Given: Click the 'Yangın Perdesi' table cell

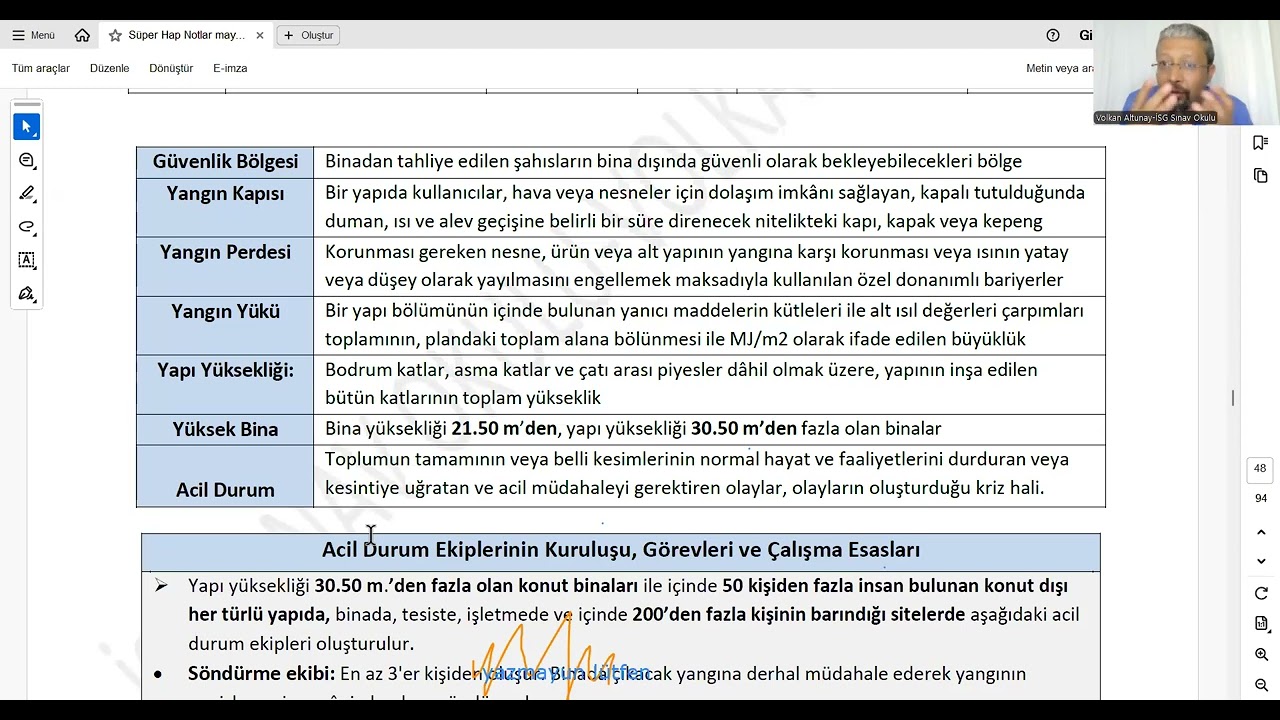Looking at the screenshot, I should 225,266.
